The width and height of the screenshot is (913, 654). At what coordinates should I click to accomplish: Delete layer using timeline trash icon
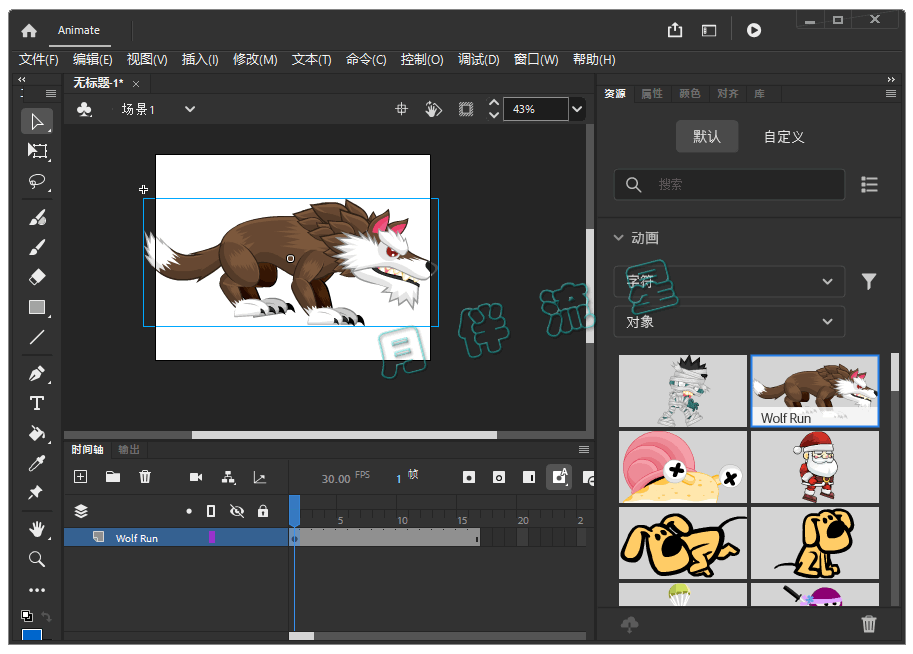click(x=145, y=477)
